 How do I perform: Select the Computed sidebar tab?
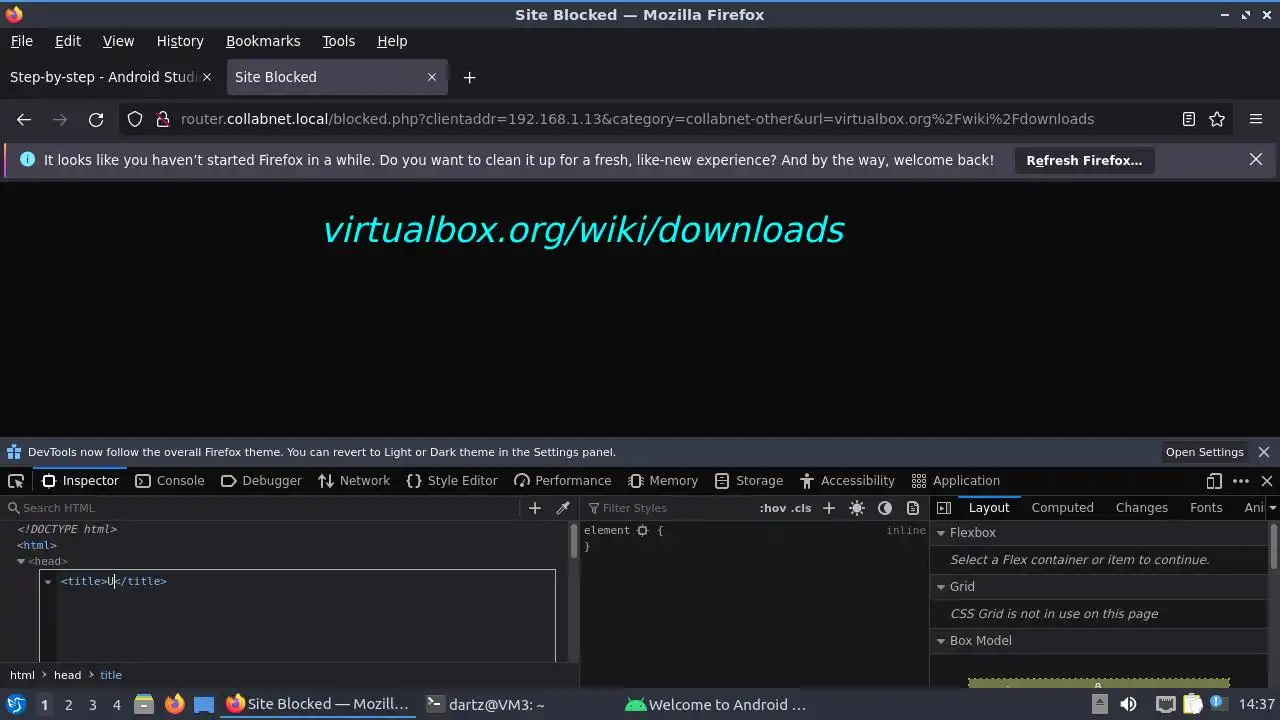point(1062,508)
